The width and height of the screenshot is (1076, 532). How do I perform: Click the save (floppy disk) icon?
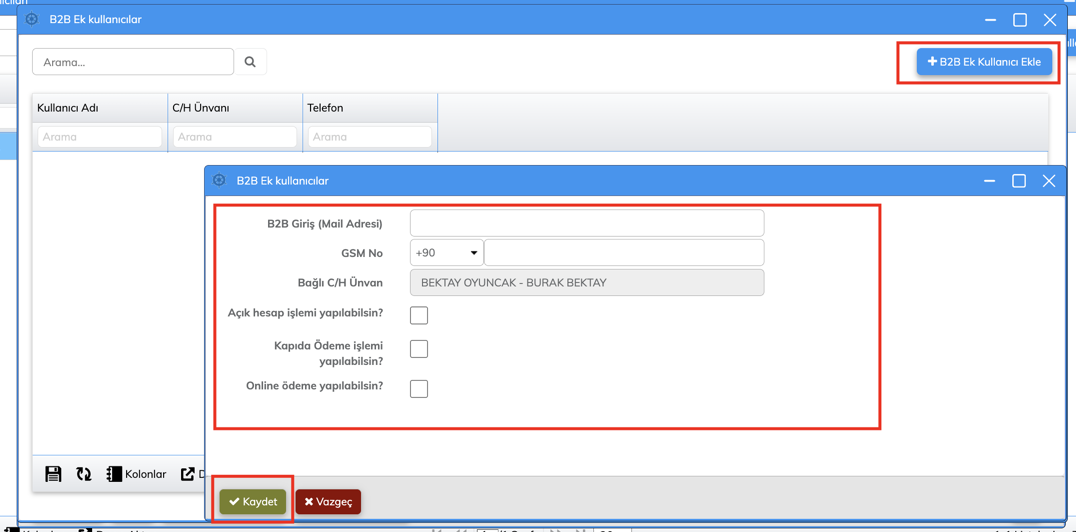point(53,474)
